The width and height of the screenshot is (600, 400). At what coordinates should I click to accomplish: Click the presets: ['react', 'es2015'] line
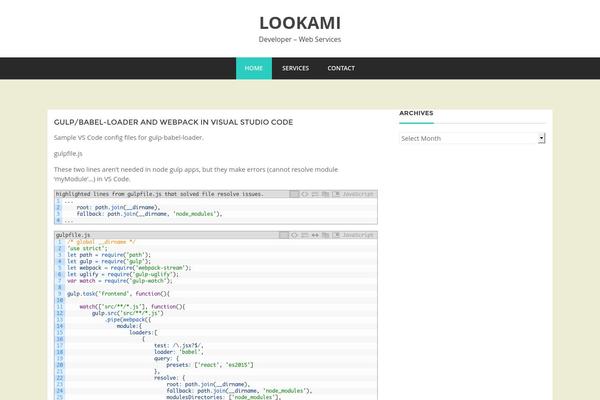coord(210,365)
